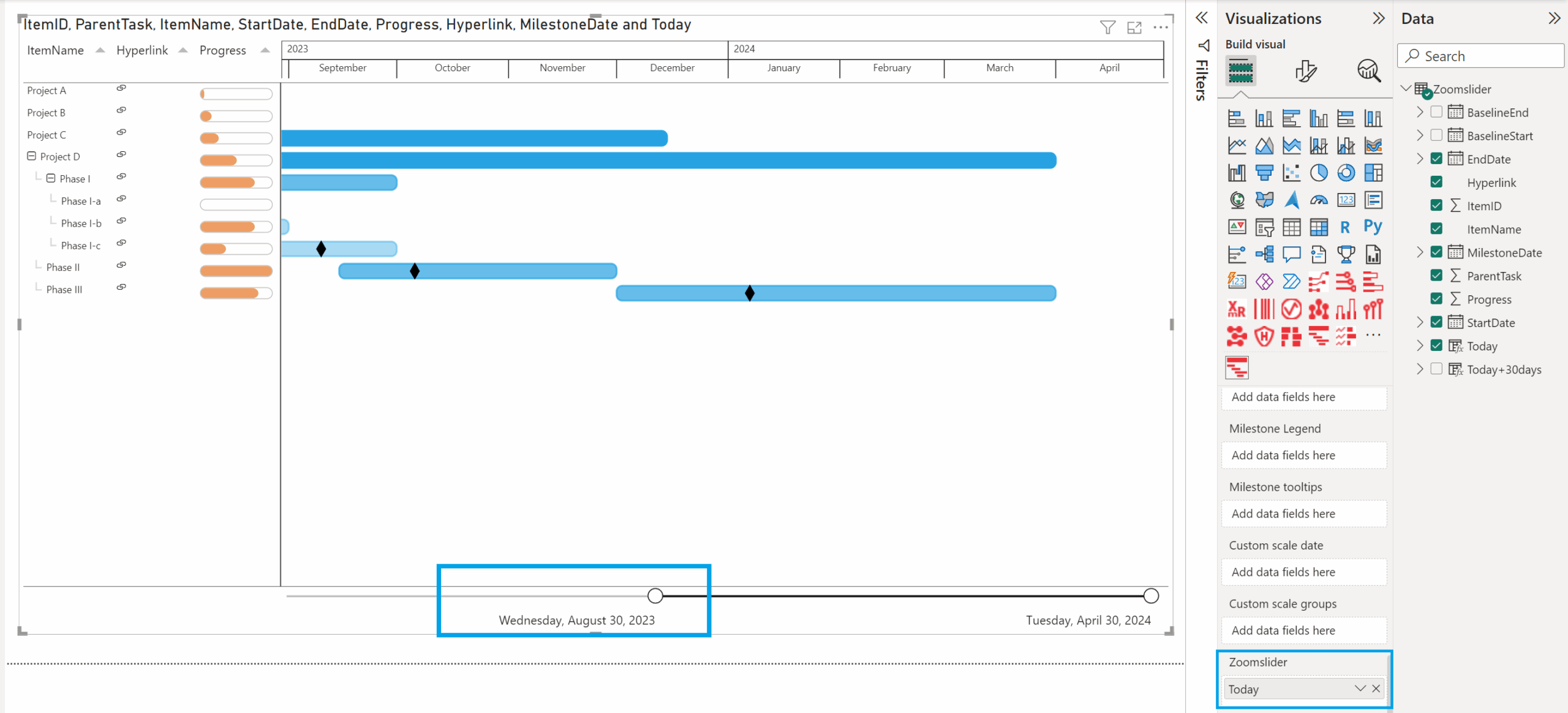This screenshot has height=713, width=1568.
Task: Select the donut chart visual icon
Action: [x=1346, y=173]
